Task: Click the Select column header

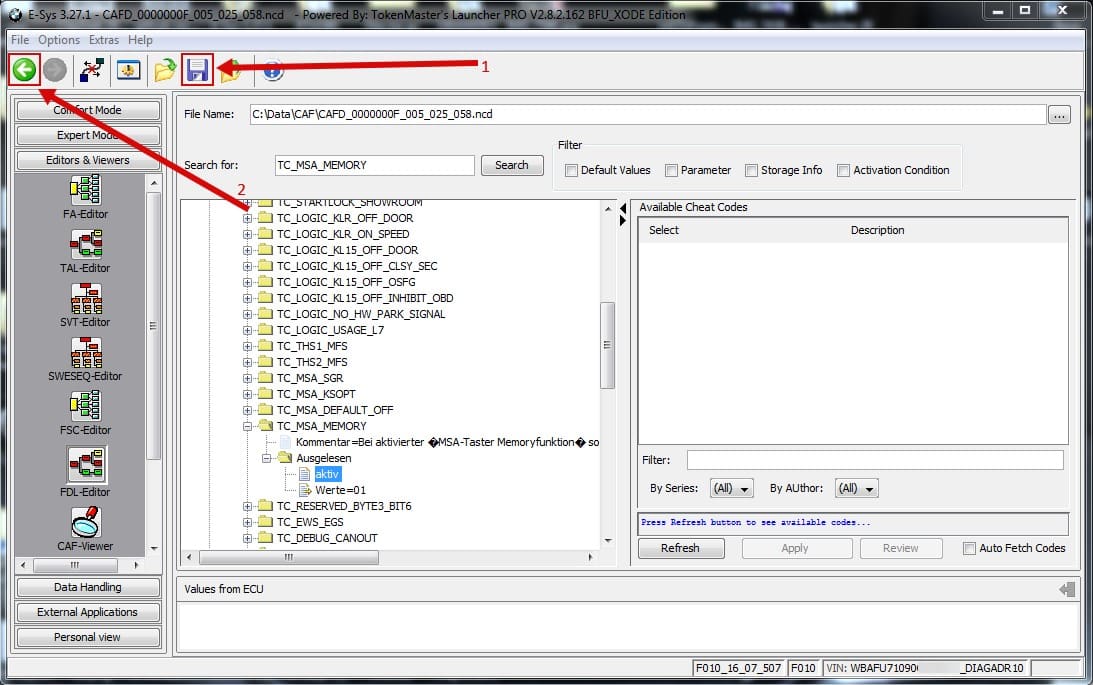Action: [664, 230]
